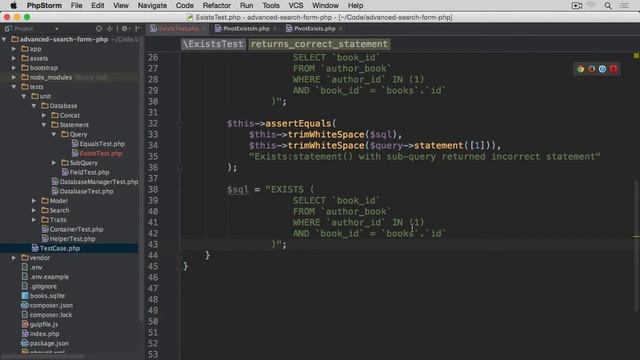Image resolution: width=640 pixels, height=360 pixels.
Task: Collapse the advanced-search-form-php root folder
Action: 4,39
